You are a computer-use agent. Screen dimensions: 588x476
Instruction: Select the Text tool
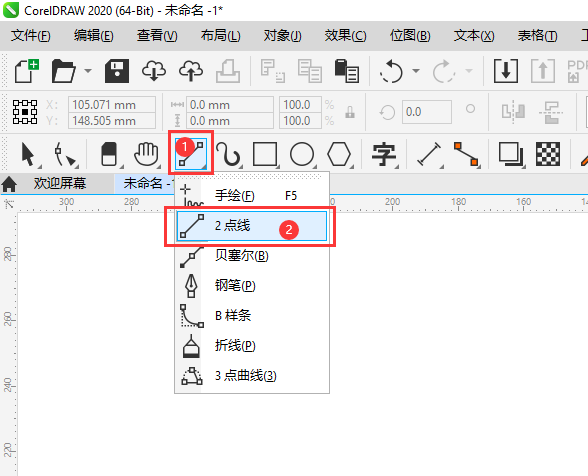click(384, 154)
